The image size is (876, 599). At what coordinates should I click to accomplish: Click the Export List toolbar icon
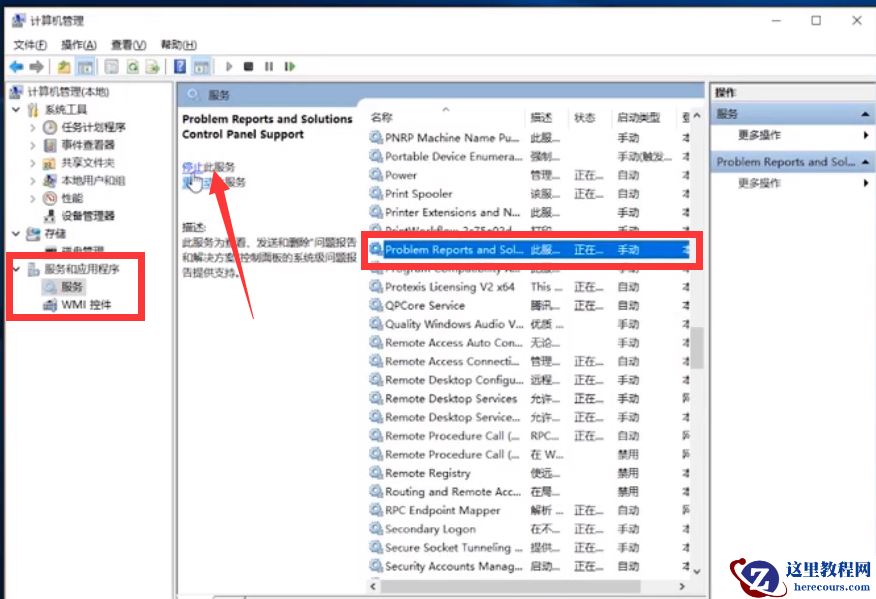tap(153, 67)
